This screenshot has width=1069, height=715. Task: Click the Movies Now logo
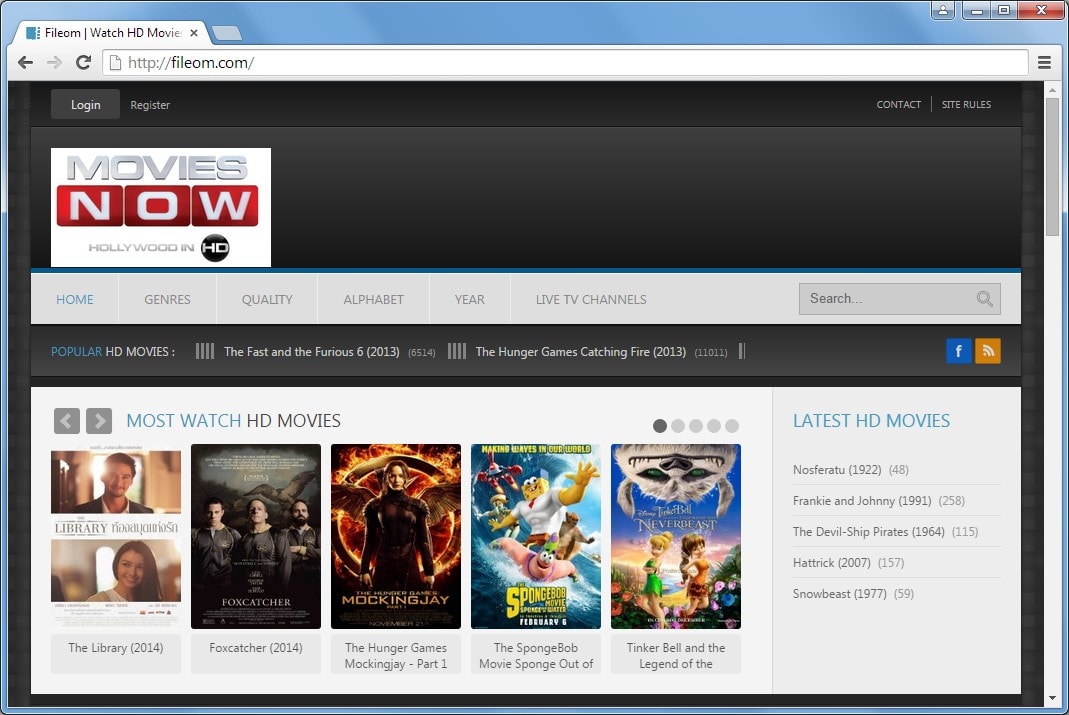[161, 207]
